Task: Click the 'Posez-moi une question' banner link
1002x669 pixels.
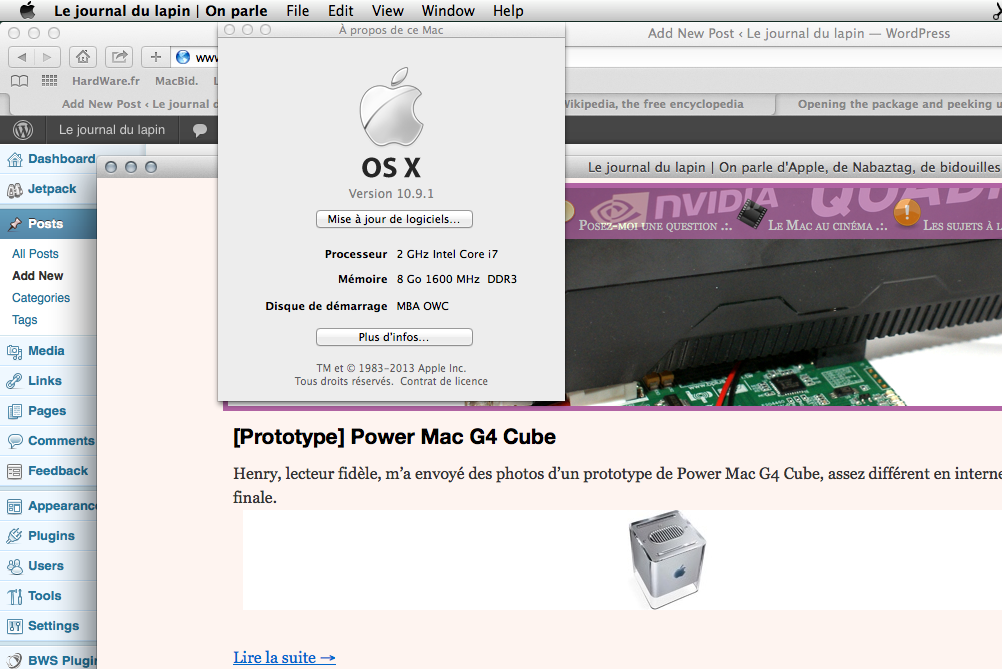Action: point(655,225)
